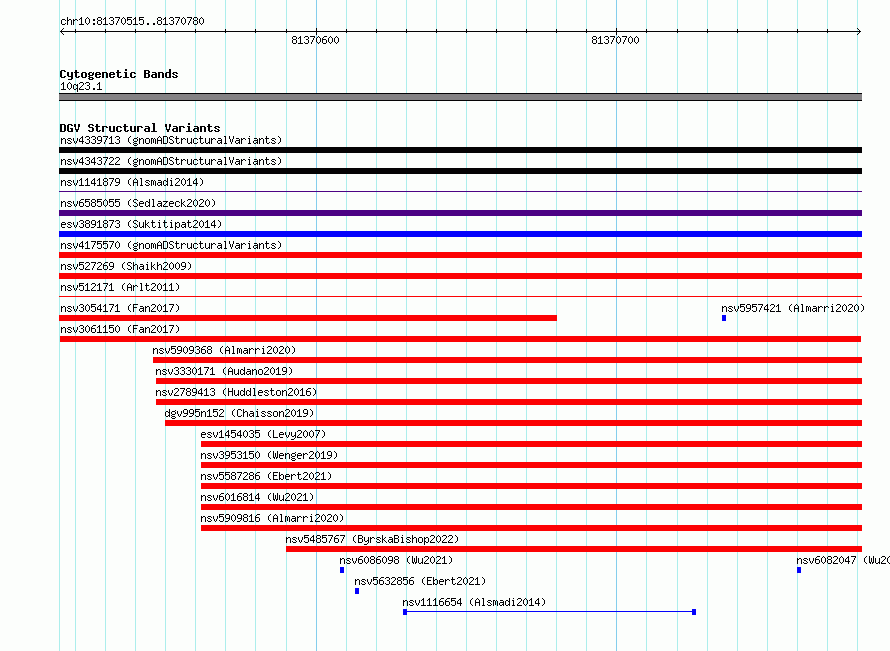890x651 pixels.
Task: Click the gray 10q23.1 cytogenetic band bar
Action: click(460, 97)
